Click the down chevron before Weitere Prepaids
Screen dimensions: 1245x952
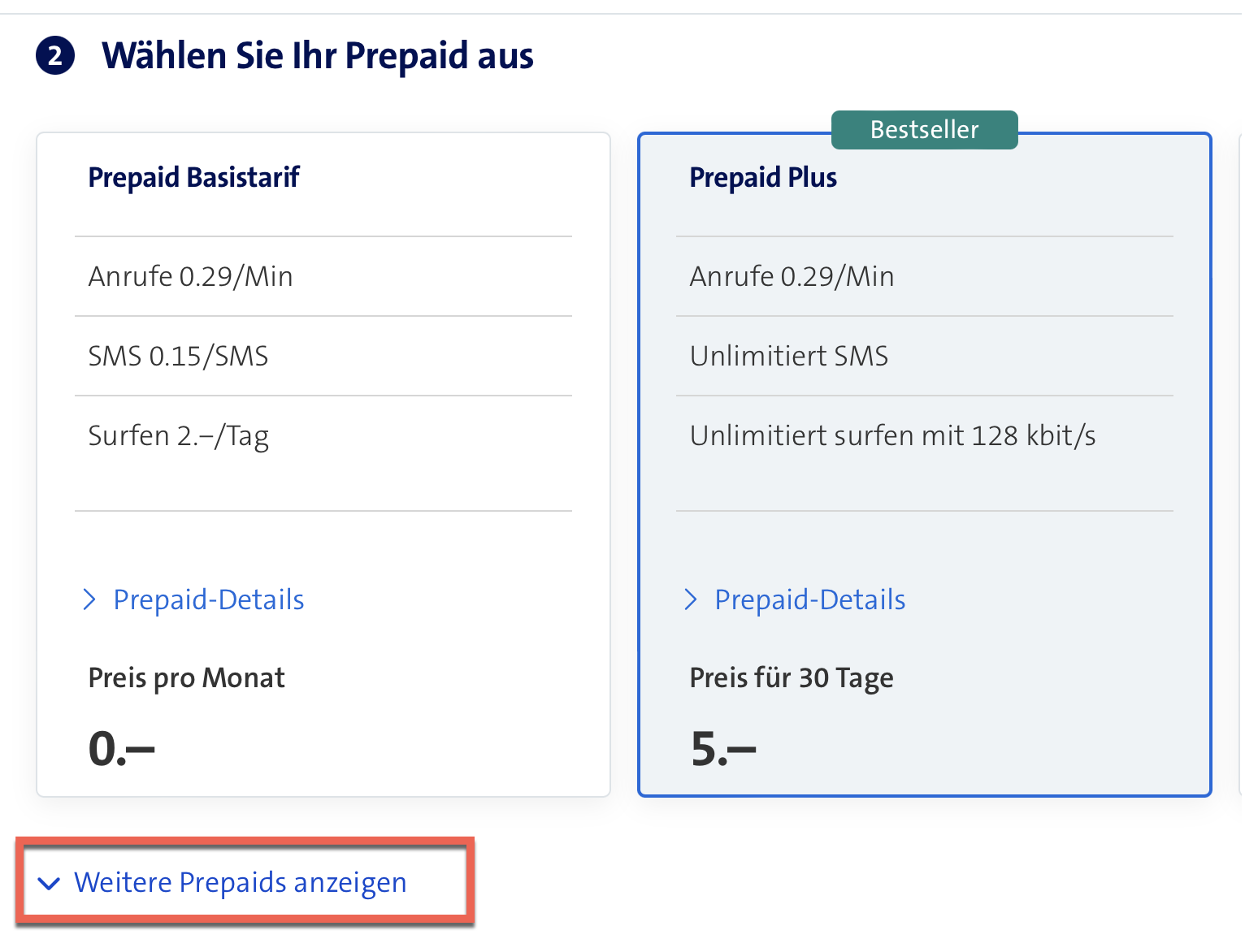coord(50,883)
